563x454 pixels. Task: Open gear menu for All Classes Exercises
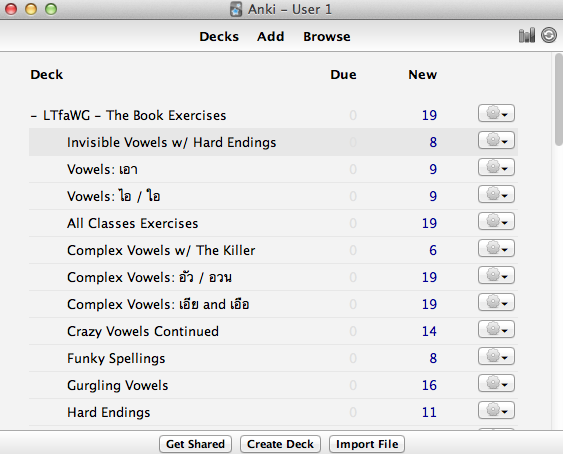pos(496,221)
